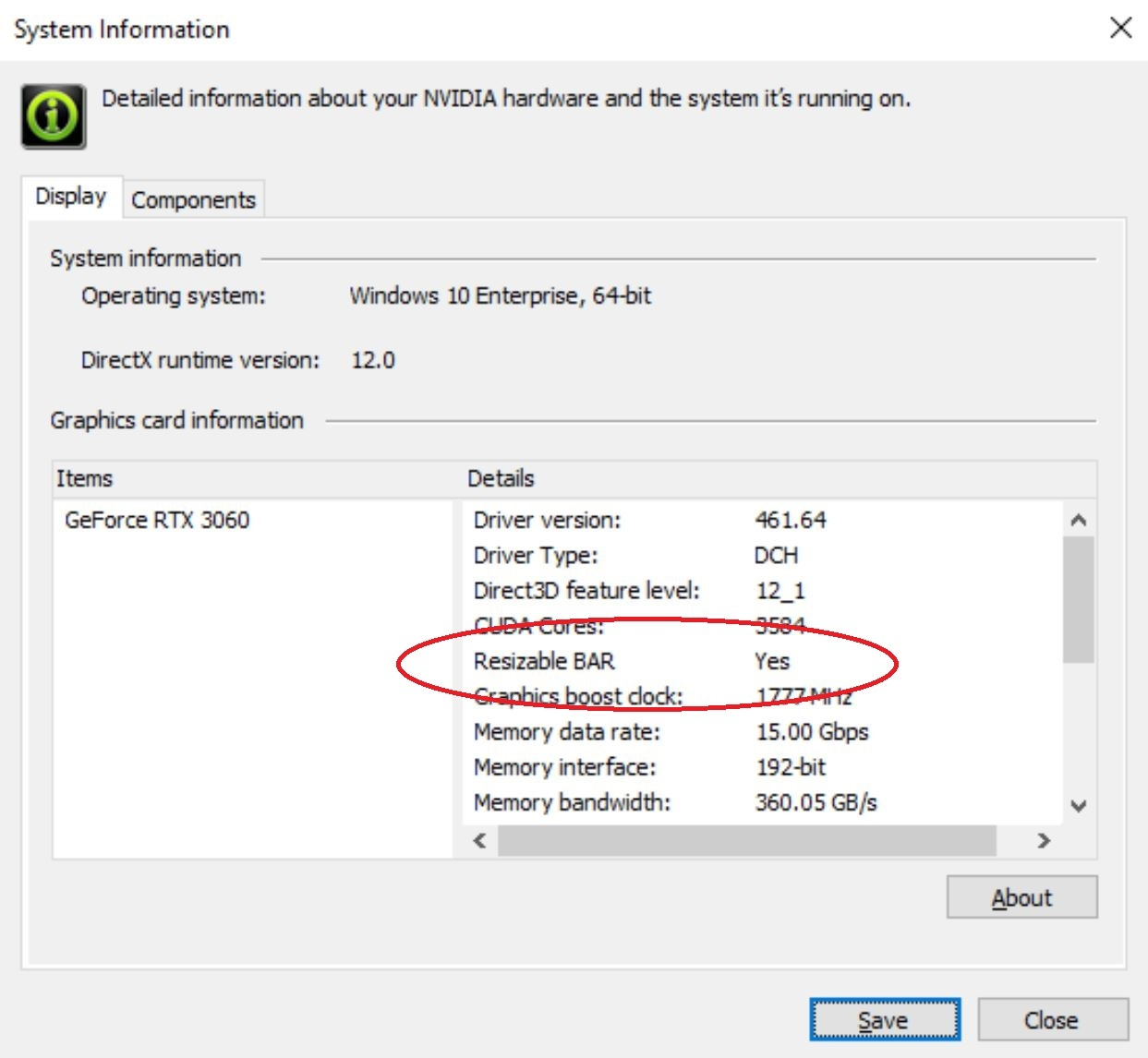Select the Driver version row label
This screenshot has height=1058, width=1148.
[547, 520]
